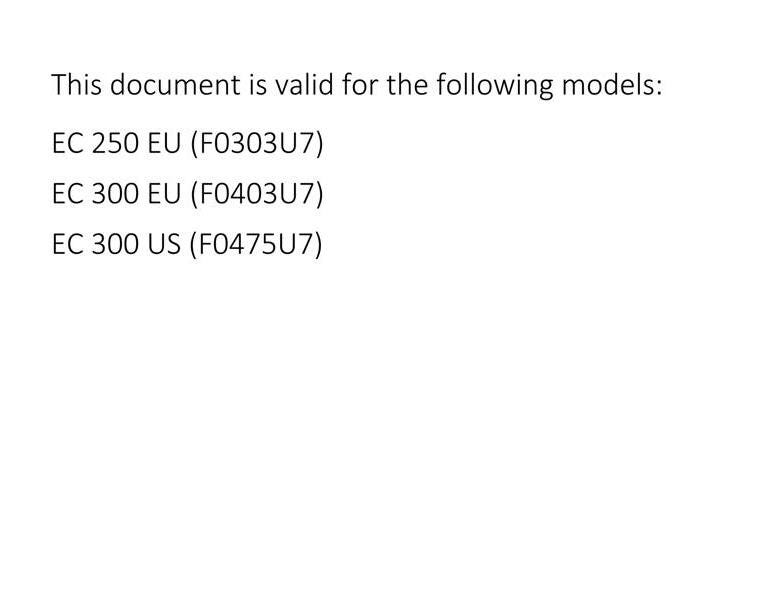
Task: Click the word "the" in the heading
Action: pyautogui.click(x=407, y=84)
